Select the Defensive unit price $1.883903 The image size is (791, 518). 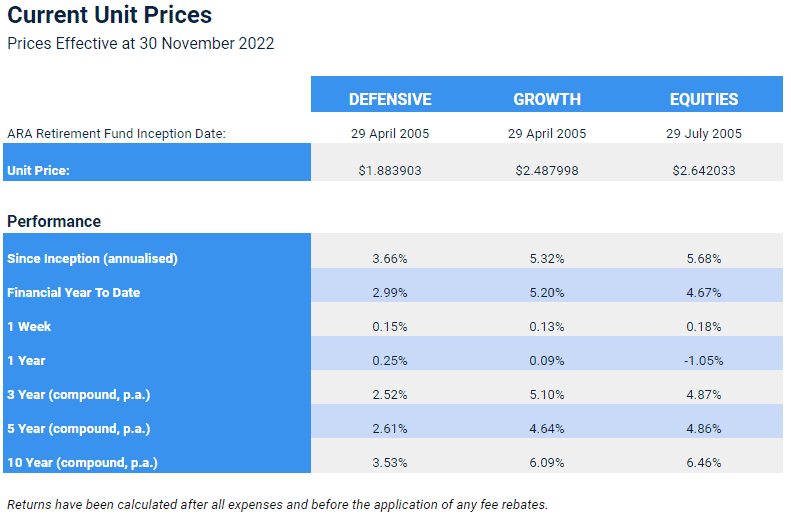(390, 170)
